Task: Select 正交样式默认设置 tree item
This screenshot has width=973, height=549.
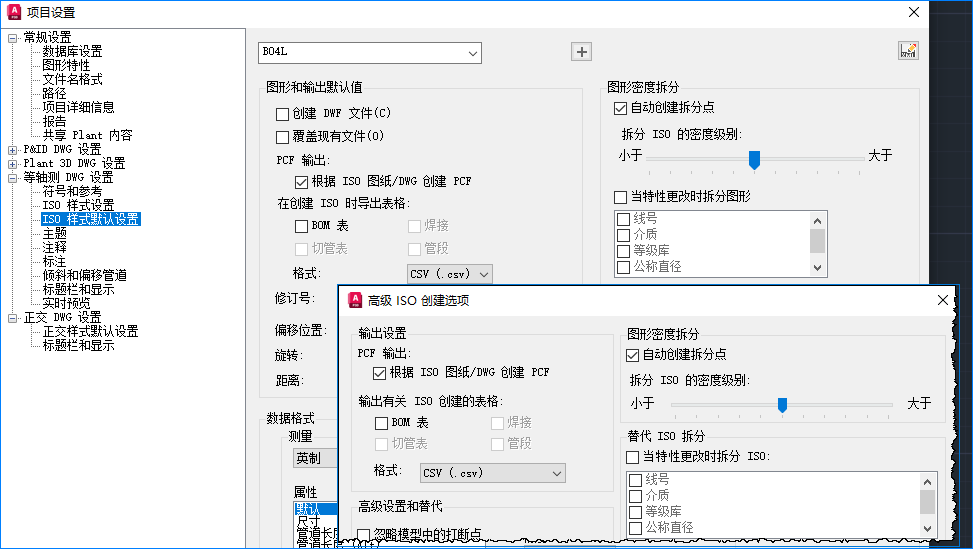Action: [91, 331]
